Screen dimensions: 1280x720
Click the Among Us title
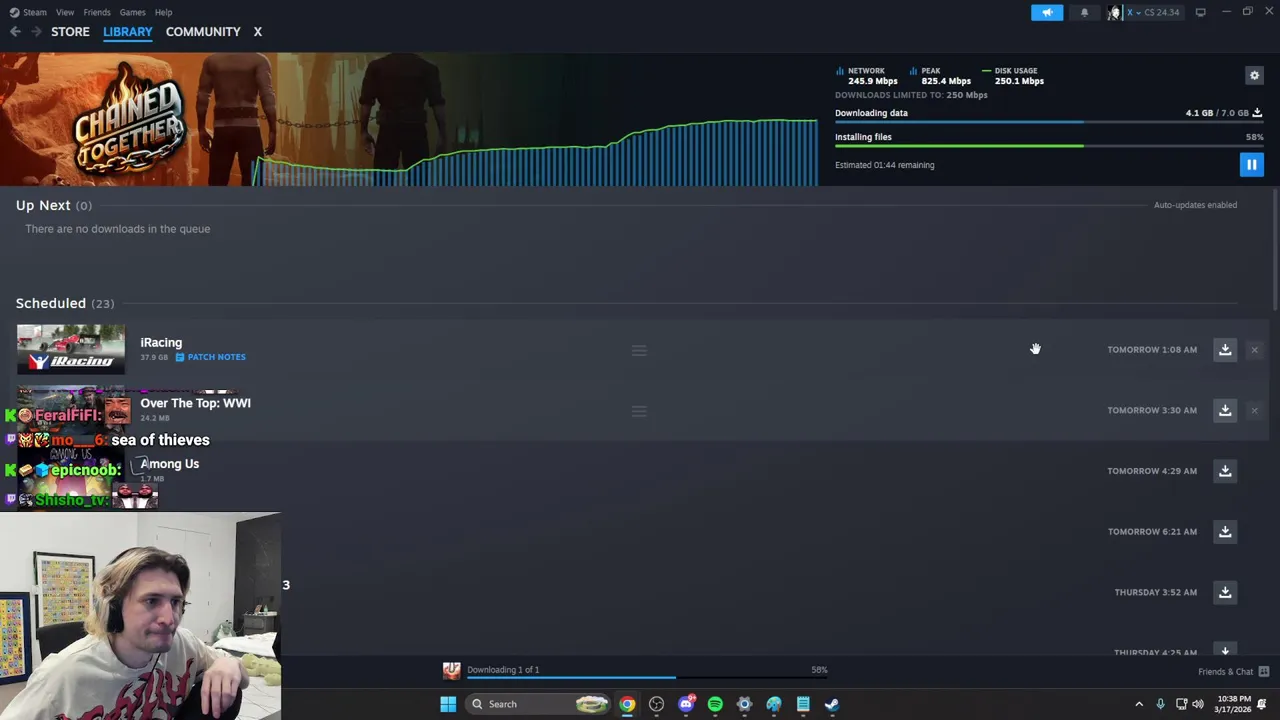click(170, 464)
